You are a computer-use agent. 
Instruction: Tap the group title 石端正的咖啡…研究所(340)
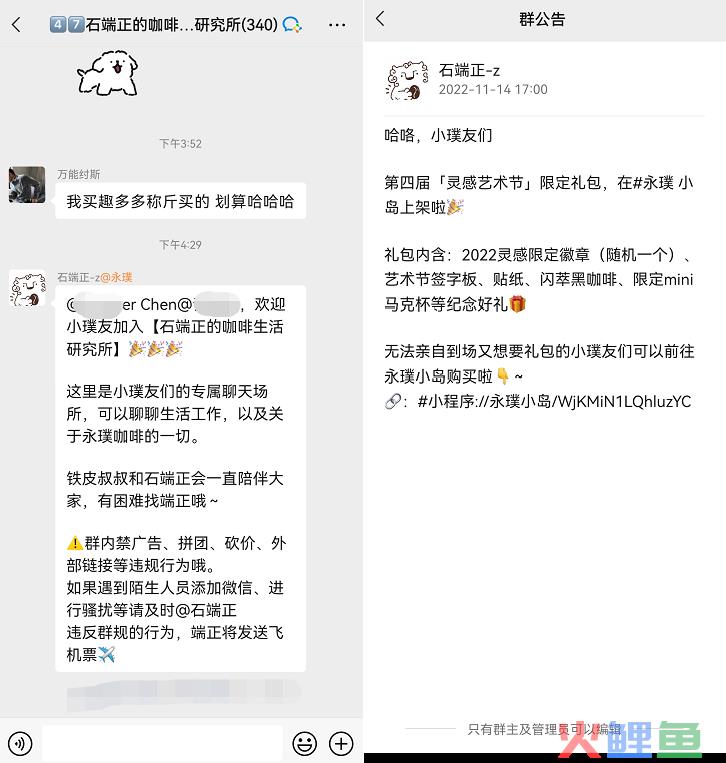(x=182, y=24)
